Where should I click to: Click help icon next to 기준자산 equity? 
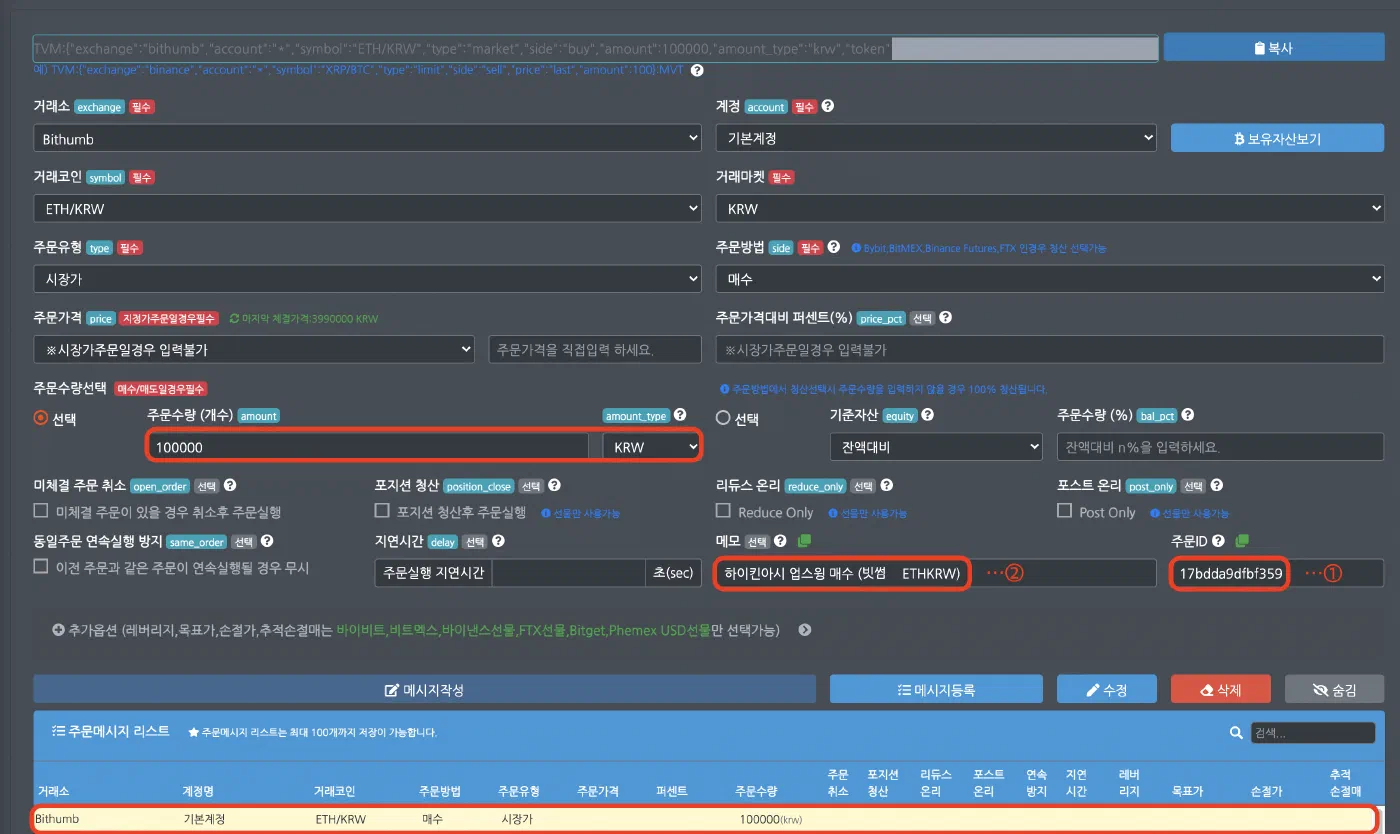(927, 415)
